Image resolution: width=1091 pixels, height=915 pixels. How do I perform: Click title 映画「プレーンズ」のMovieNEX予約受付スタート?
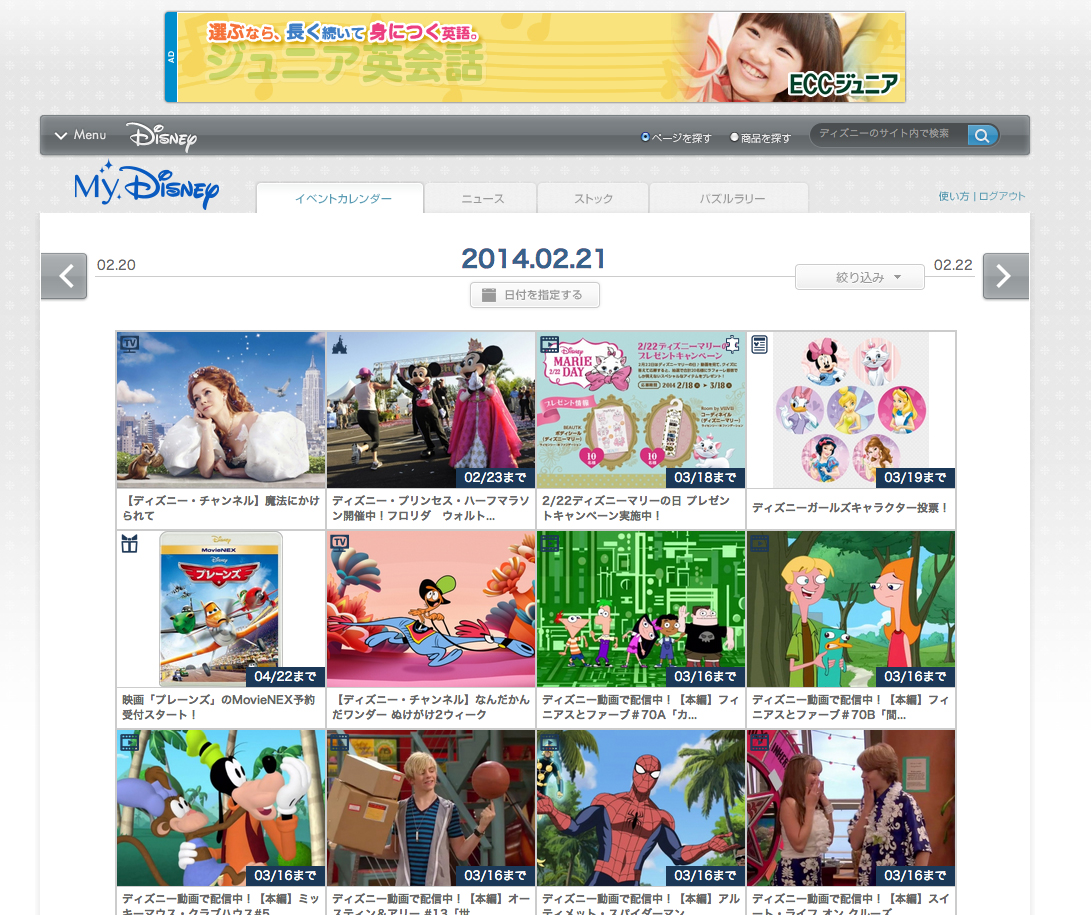[x=218, y=707]
